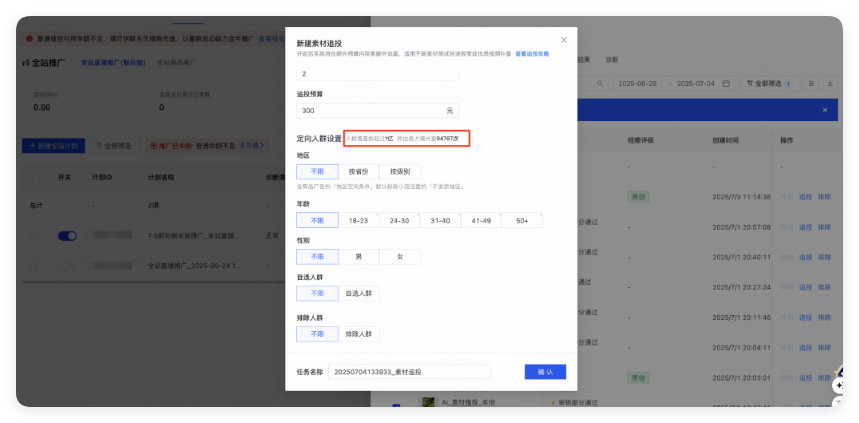859x423 pixels.
Task: Click the 创建时间 column header
Action: coord(725,140)
